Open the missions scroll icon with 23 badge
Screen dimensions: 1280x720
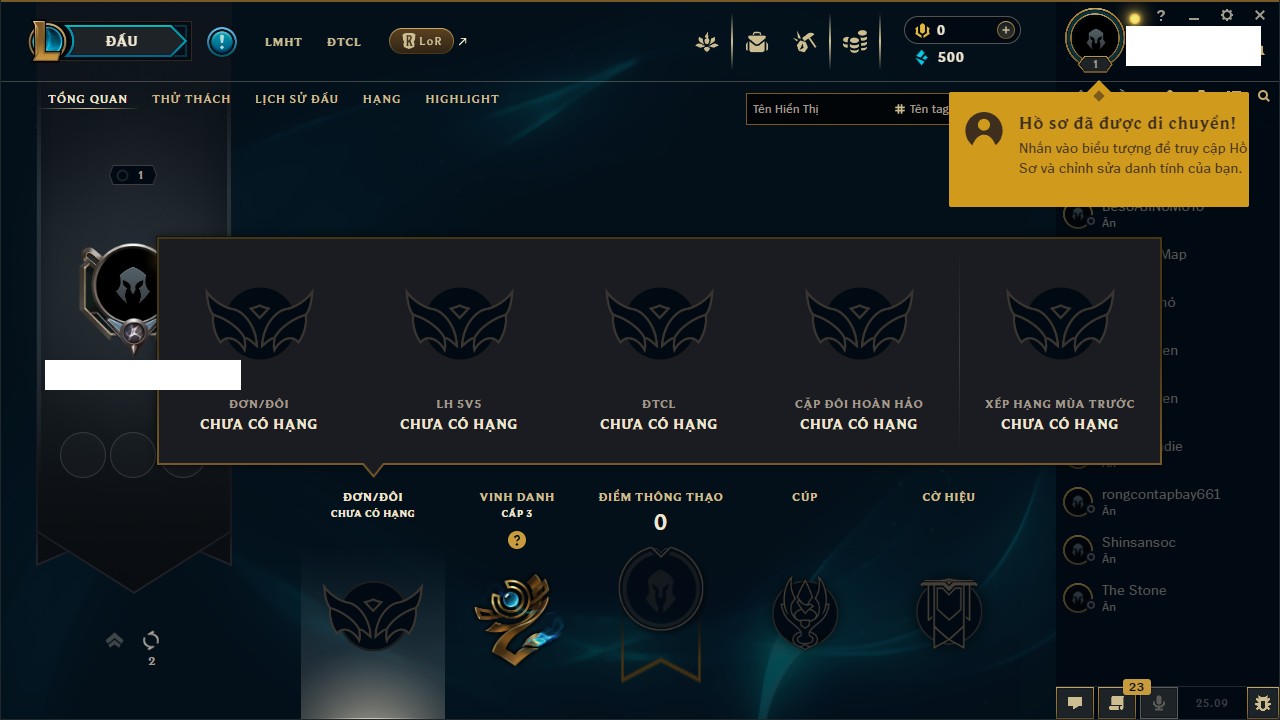tap(1117, 703)
